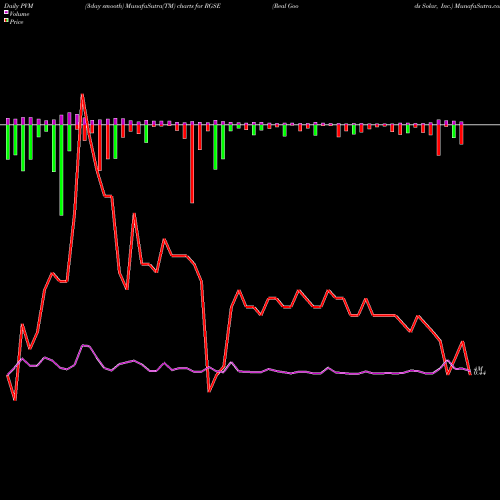
Task: Click the Price legend label
Action: 16,22
